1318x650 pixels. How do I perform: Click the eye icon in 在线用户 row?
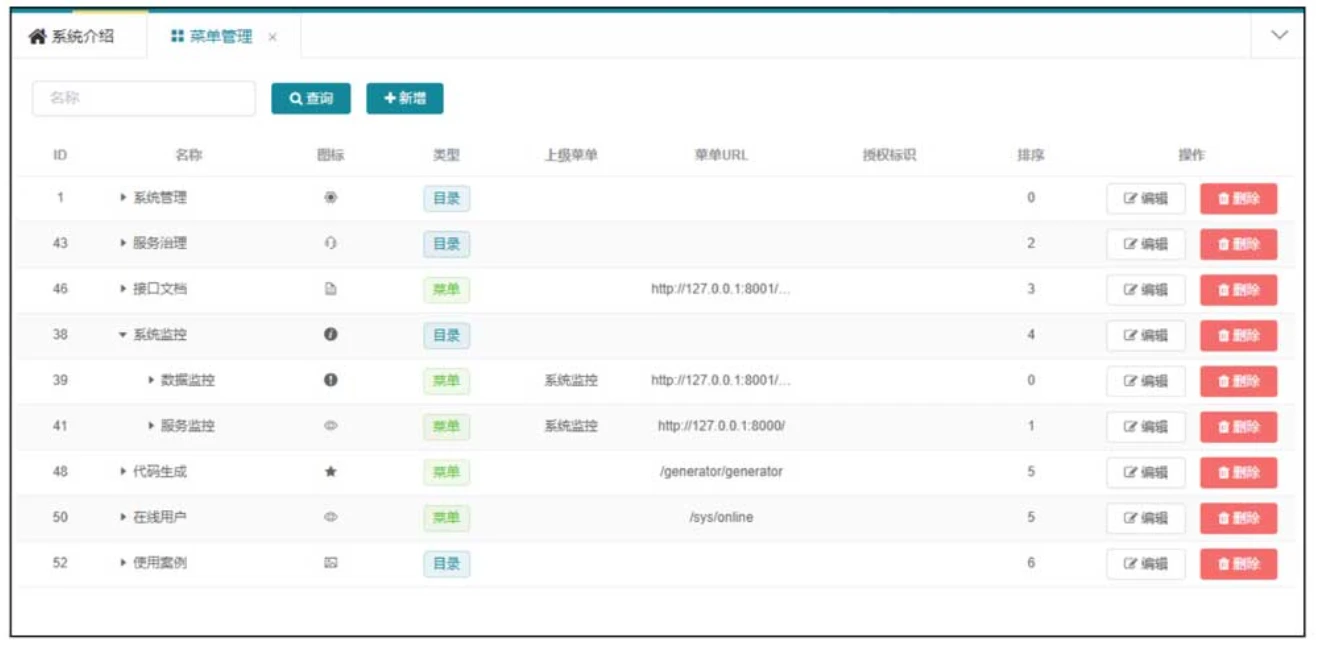[x=331, y=517]
